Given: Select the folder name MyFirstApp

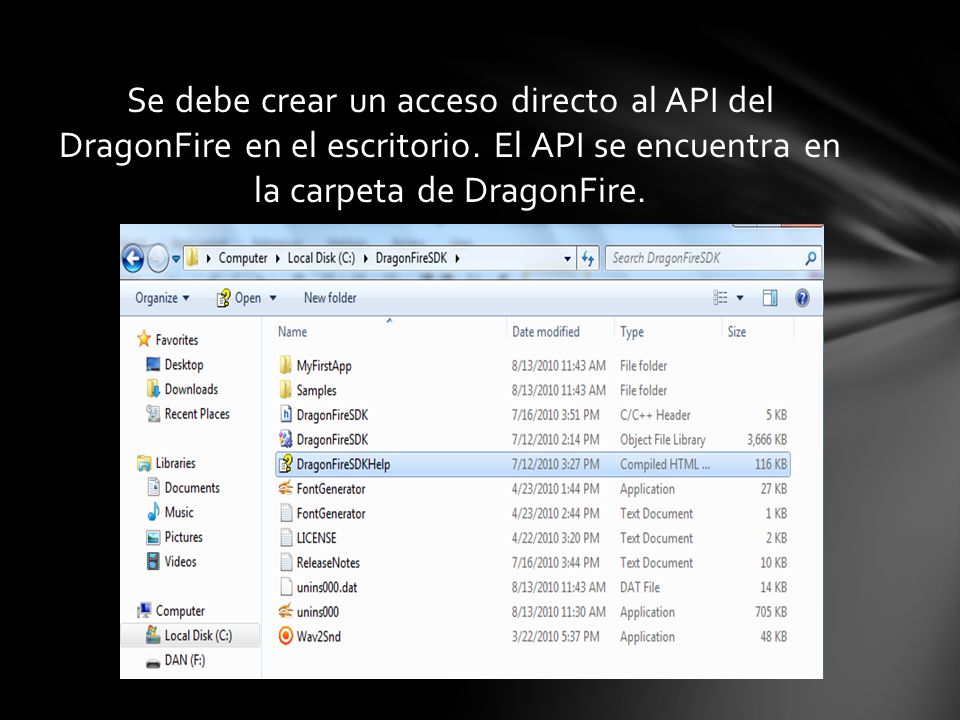Looking at the screenshot, I should tap(324, 366).
